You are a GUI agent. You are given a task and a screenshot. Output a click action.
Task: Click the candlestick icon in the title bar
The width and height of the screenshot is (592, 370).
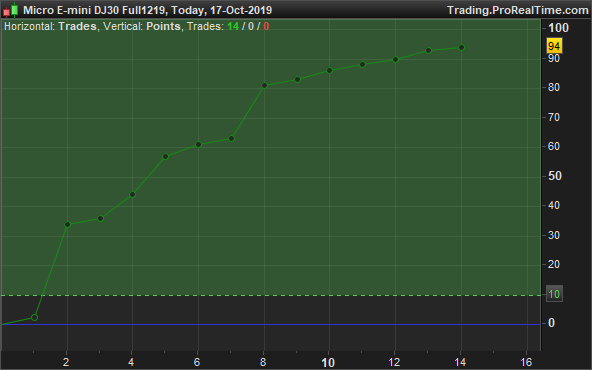11,10
